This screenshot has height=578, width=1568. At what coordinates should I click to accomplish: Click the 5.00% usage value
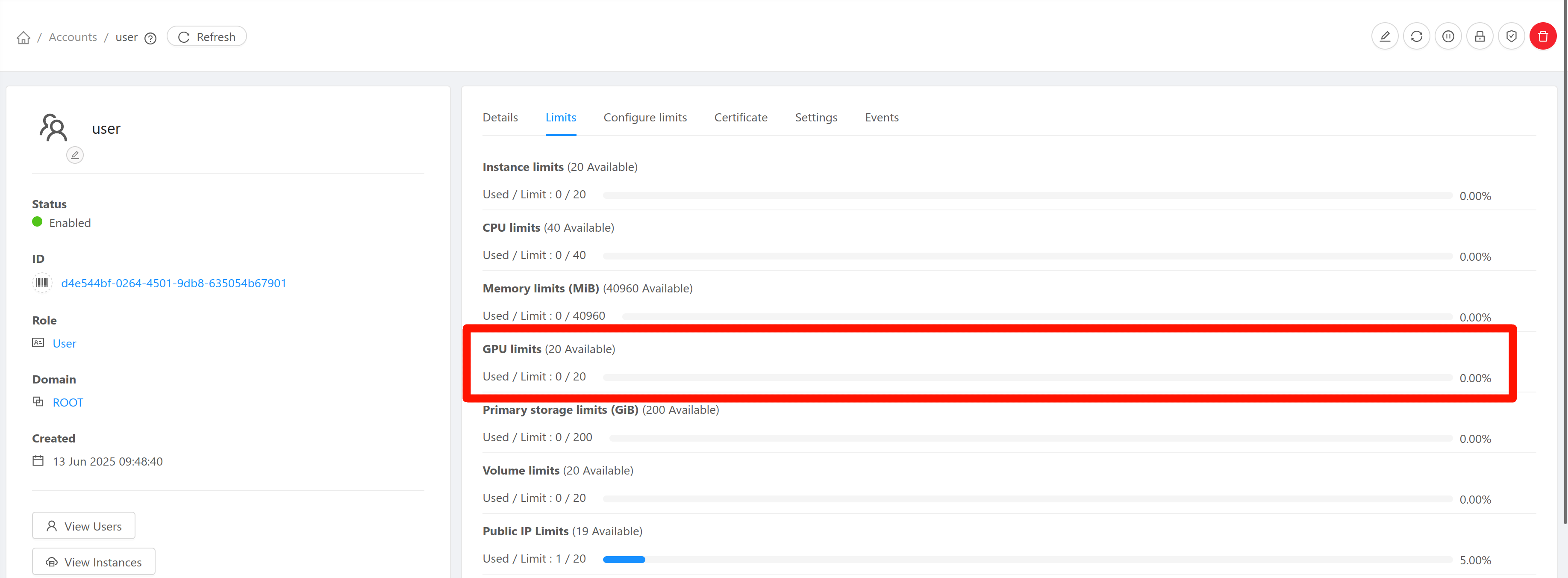click(x=1476, y=560)
